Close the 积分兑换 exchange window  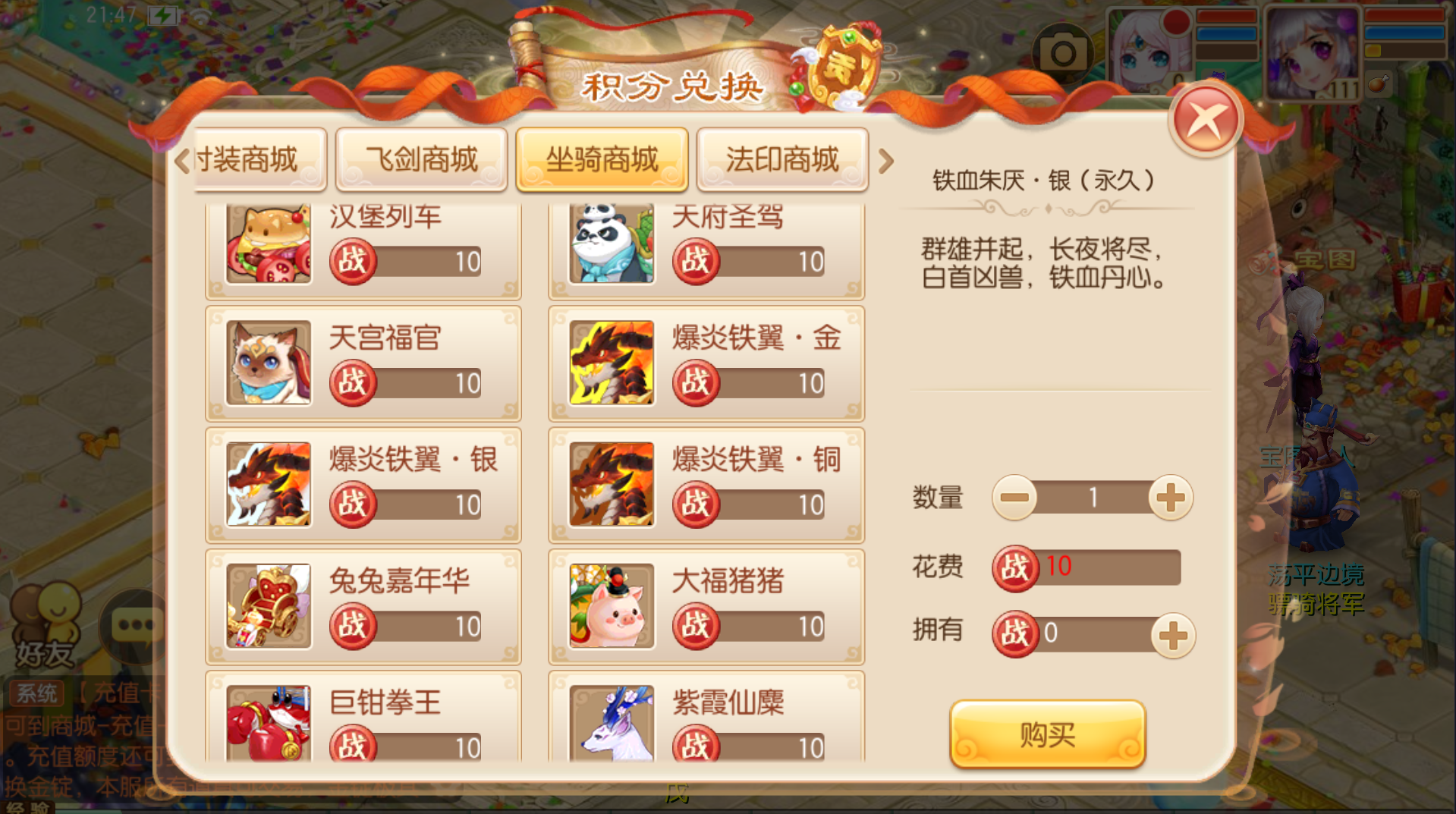[x=1205, y=120]
